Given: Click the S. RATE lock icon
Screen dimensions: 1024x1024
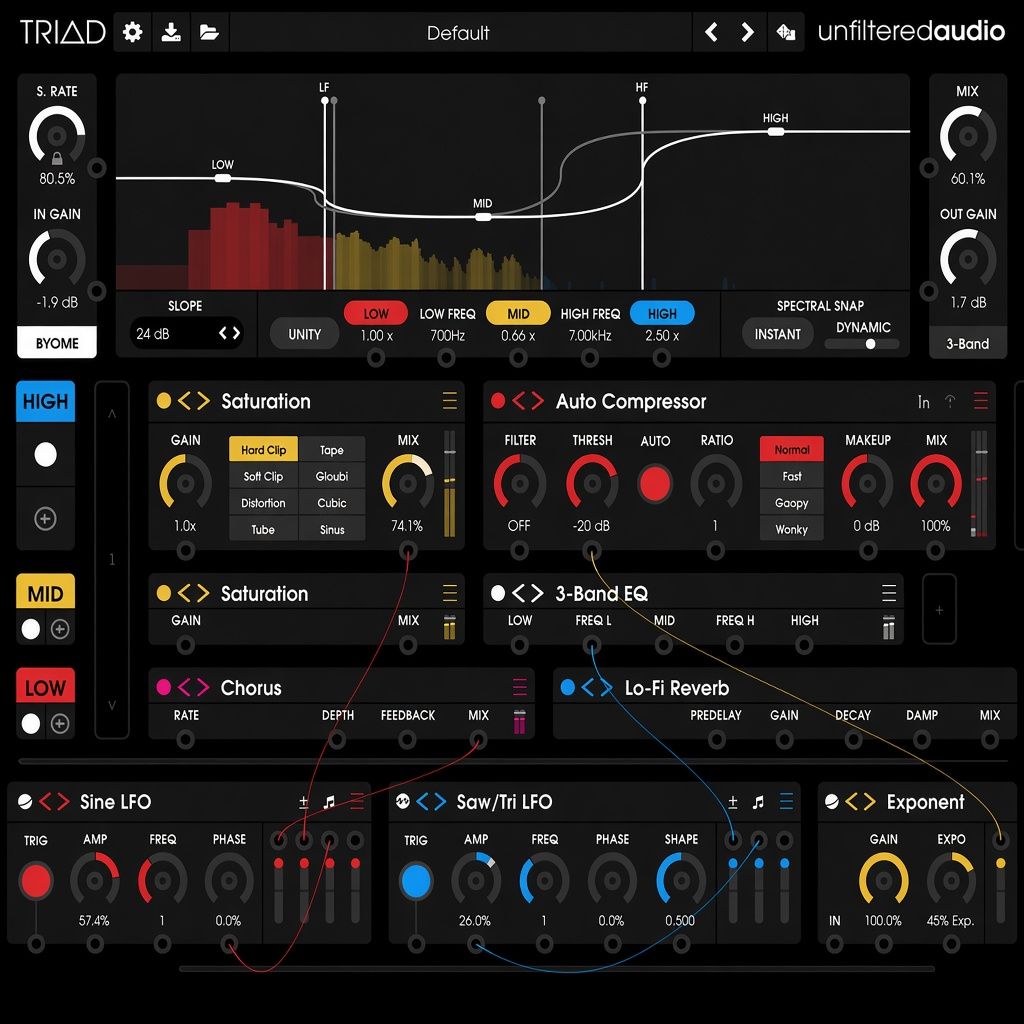Looking at the screenshot, I should pos(57,157).
